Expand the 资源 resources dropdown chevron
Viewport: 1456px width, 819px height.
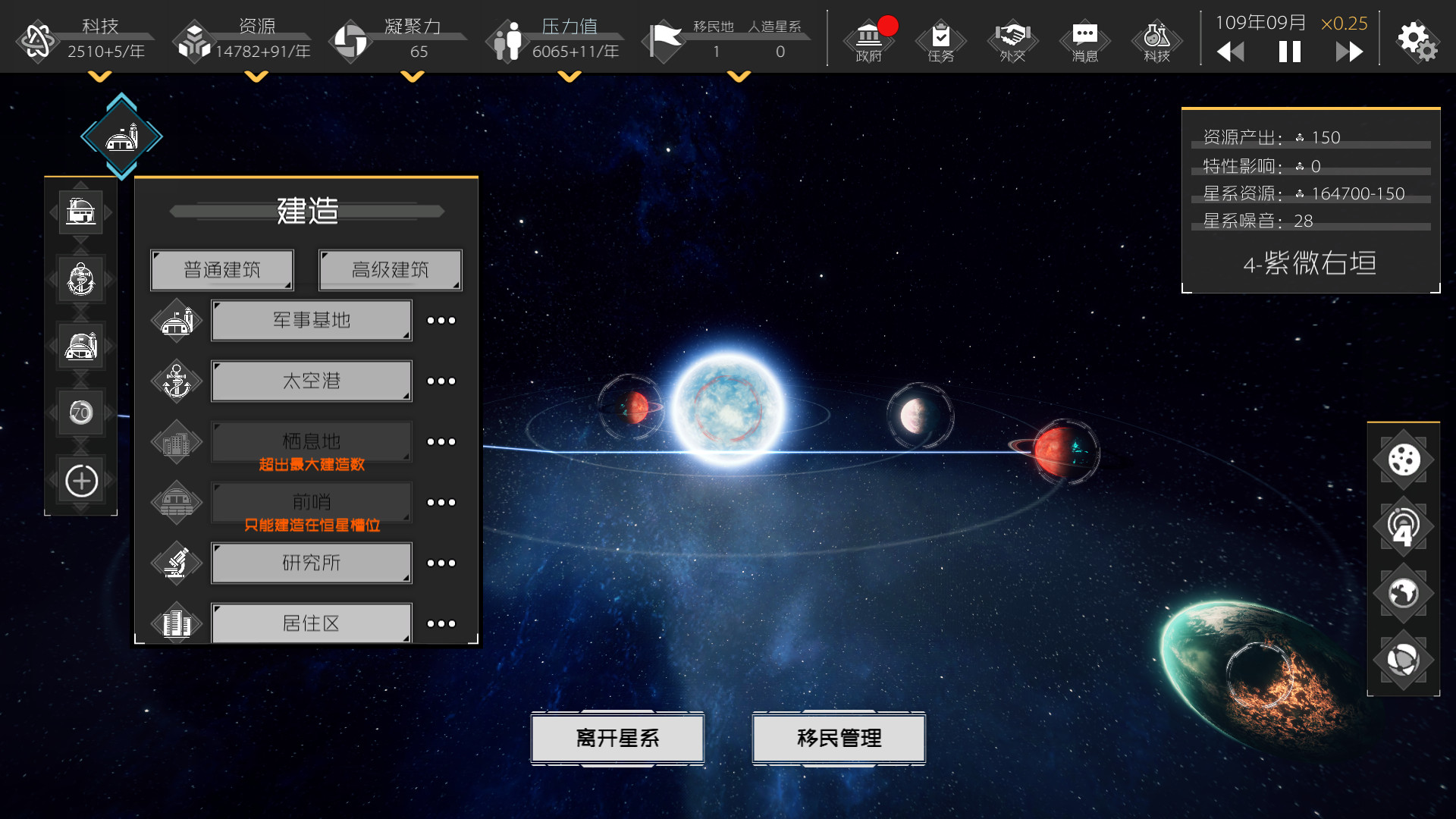pyautogui.click(x=256, y=77)
